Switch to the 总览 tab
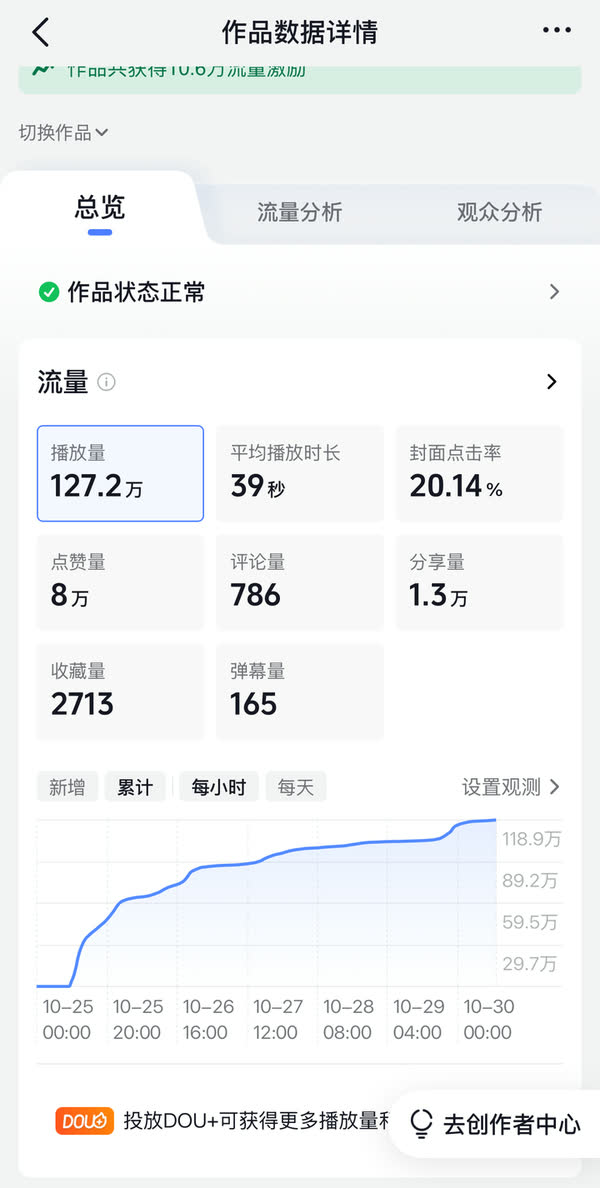This screenshot has width=600, height=1188. click(x=100, y=208)
